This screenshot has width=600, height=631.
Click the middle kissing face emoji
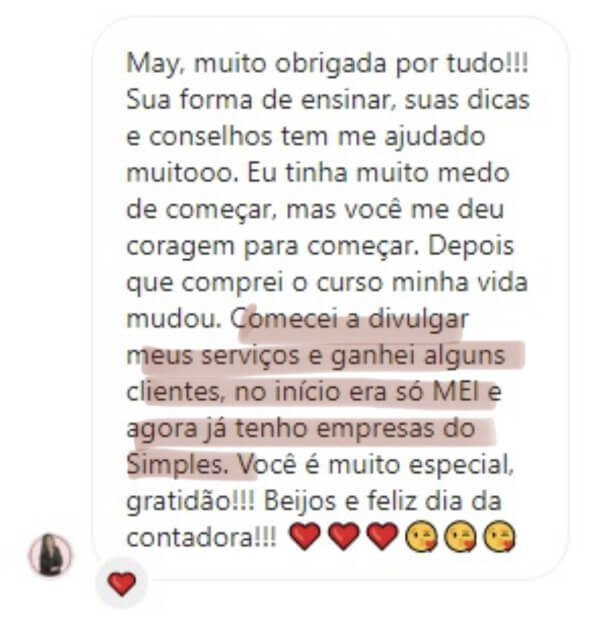[x=460, y=536]
